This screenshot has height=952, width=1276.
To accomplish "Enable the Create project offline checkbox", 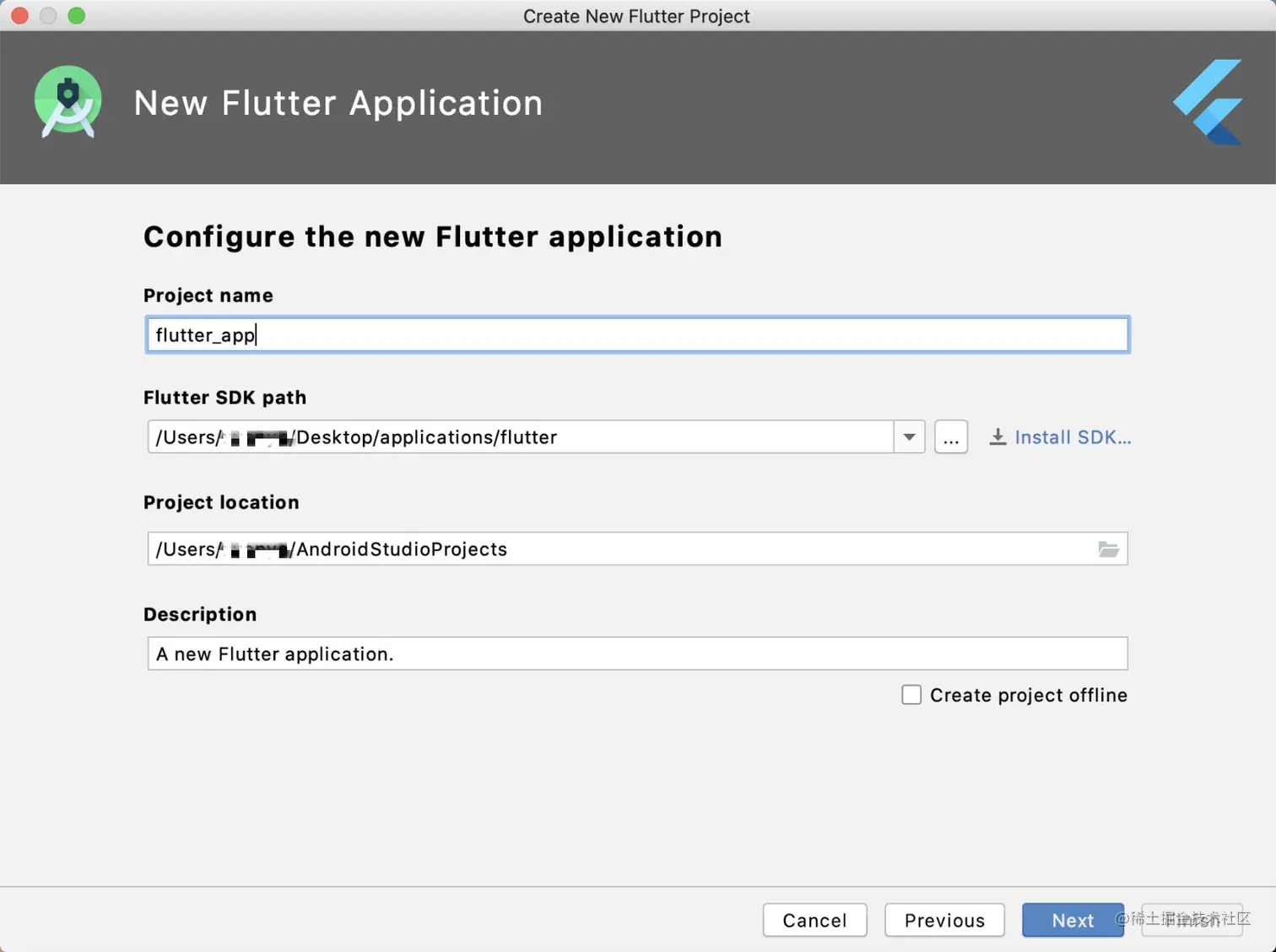I will tap(911, 695).
